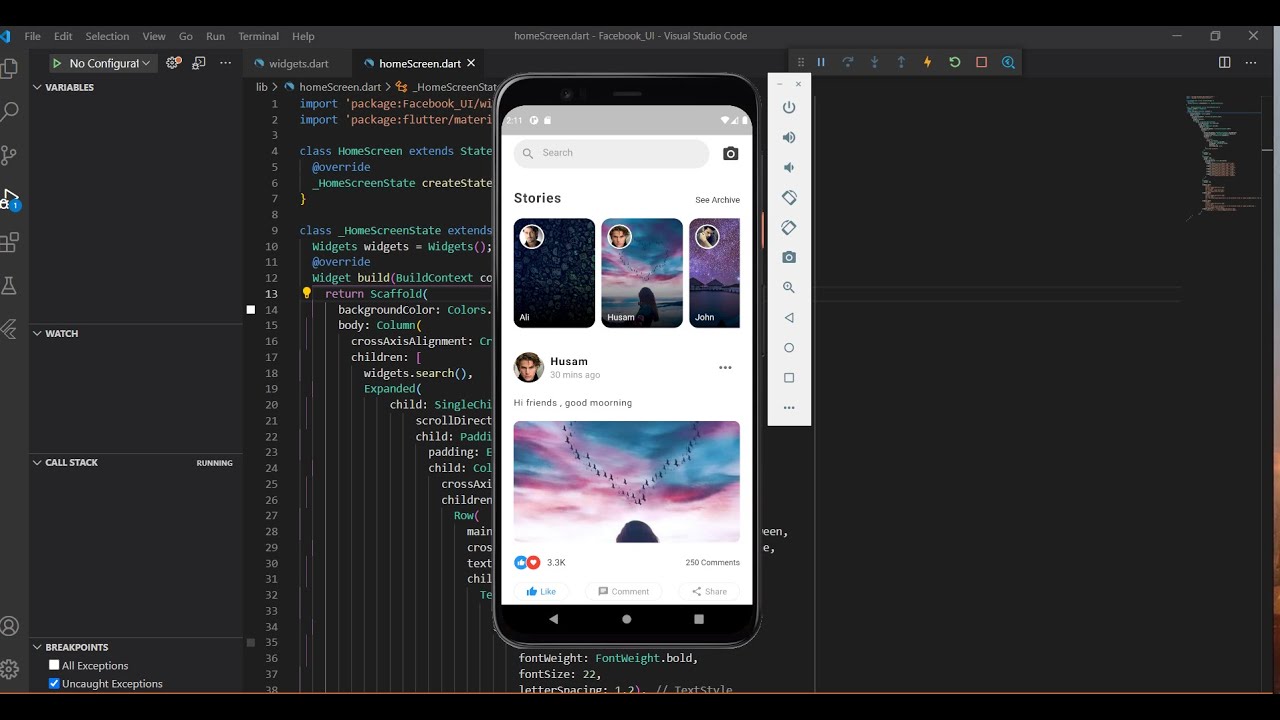Click the emulator power button
The image size is (1280, 720).
789,107
